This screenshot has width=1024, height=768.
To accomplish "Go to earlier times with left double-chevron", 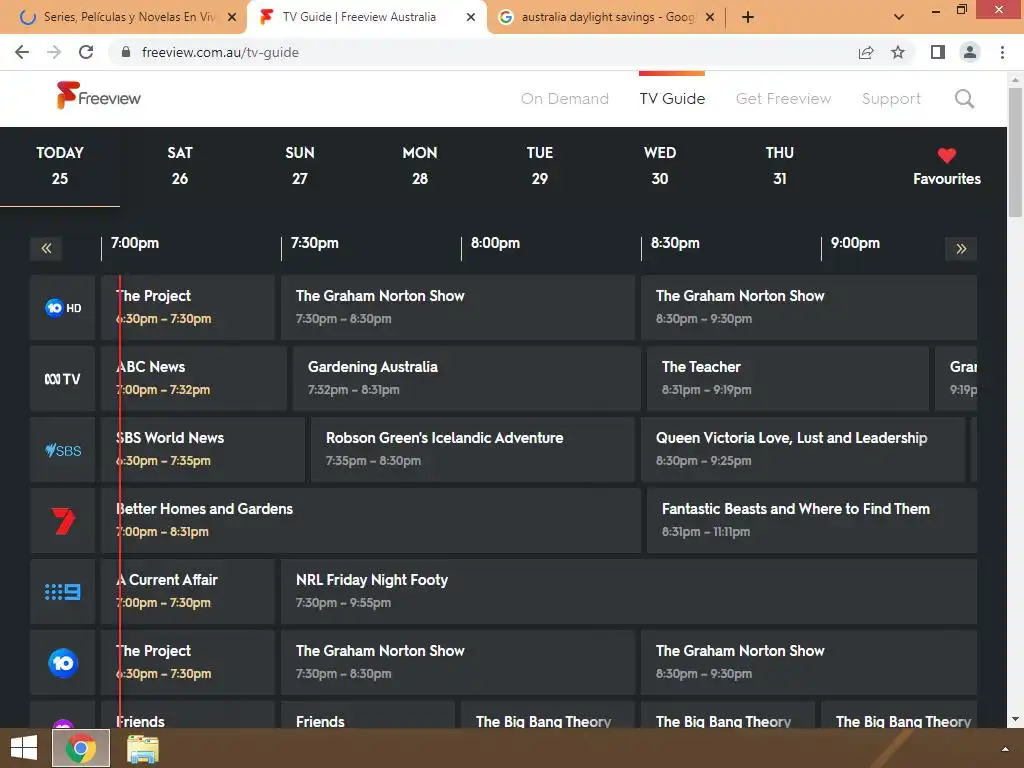I will coord(46,248).
